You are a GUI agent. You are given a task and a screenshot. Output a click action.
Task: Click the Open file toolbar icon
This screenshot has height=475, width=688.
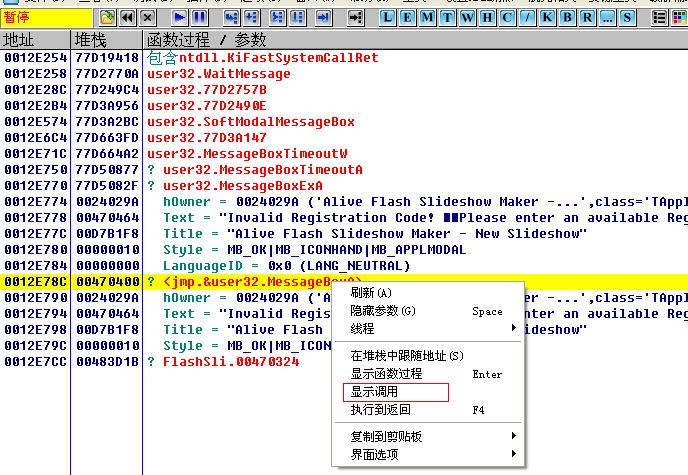pos(105,17)
